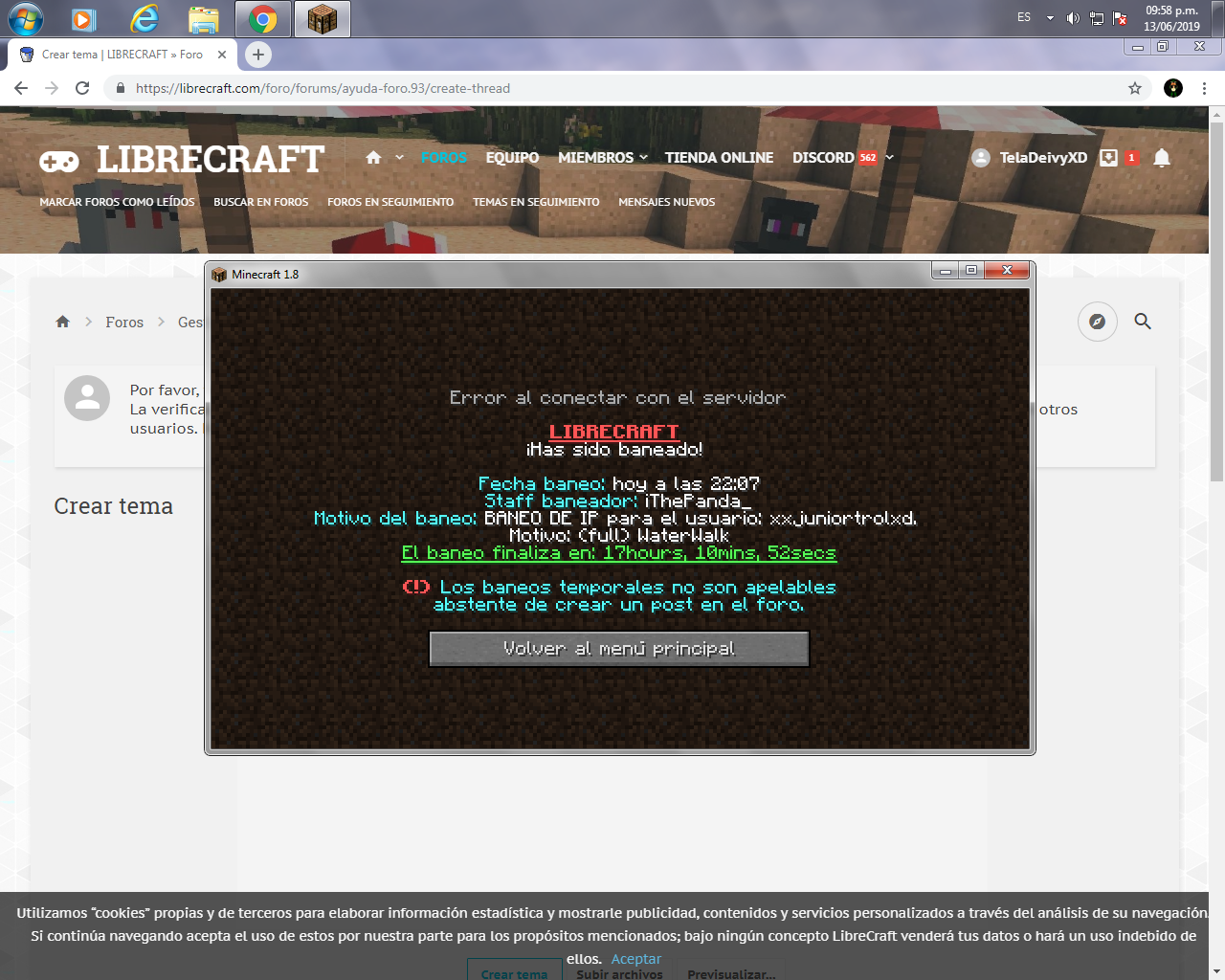1225x980 pixels.
Task: Click TEMAS EN SEGUIMIENTO
Action: click(536, 202)
